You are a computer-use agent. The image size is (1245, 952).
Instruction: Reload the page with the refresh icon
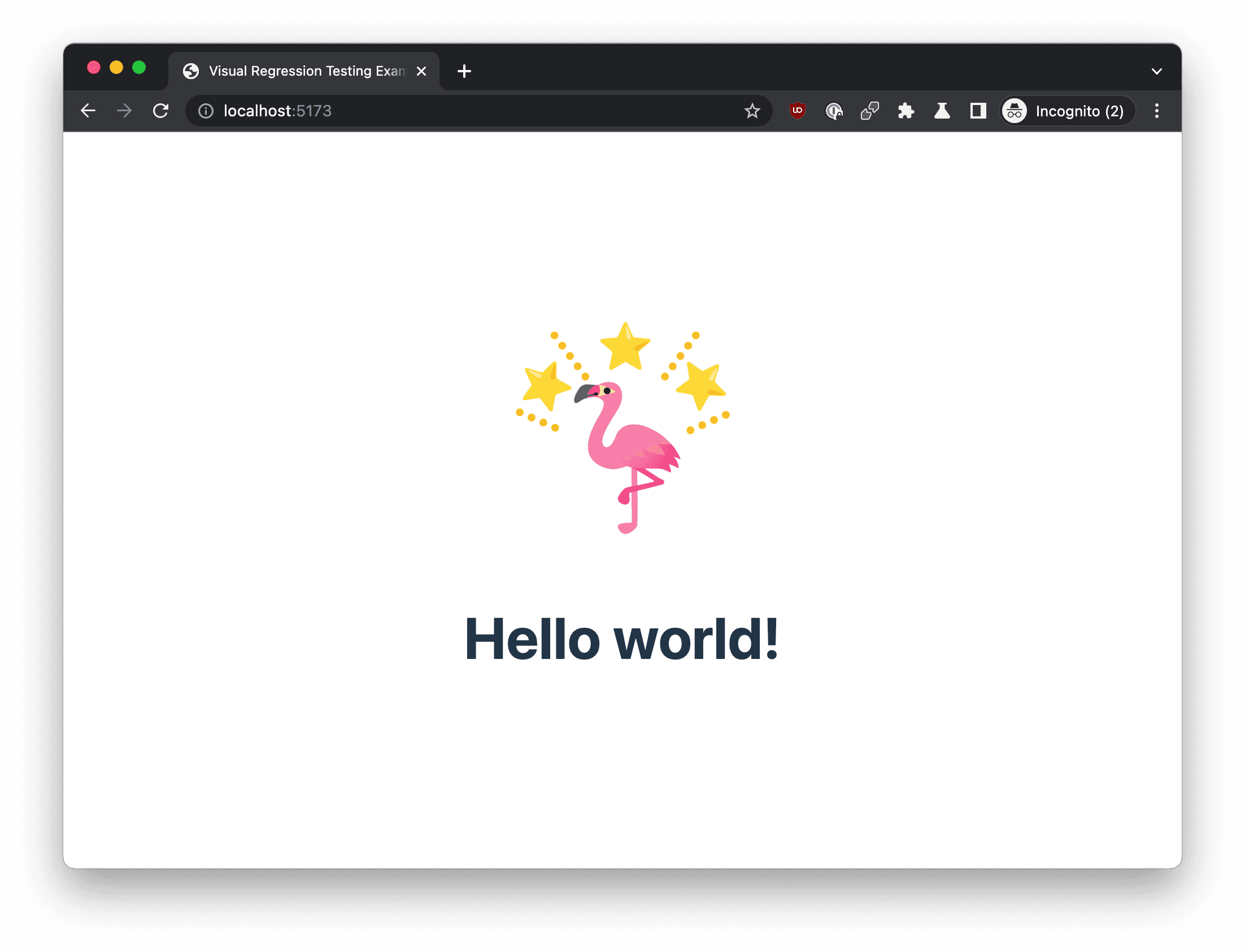coord(161,111)
